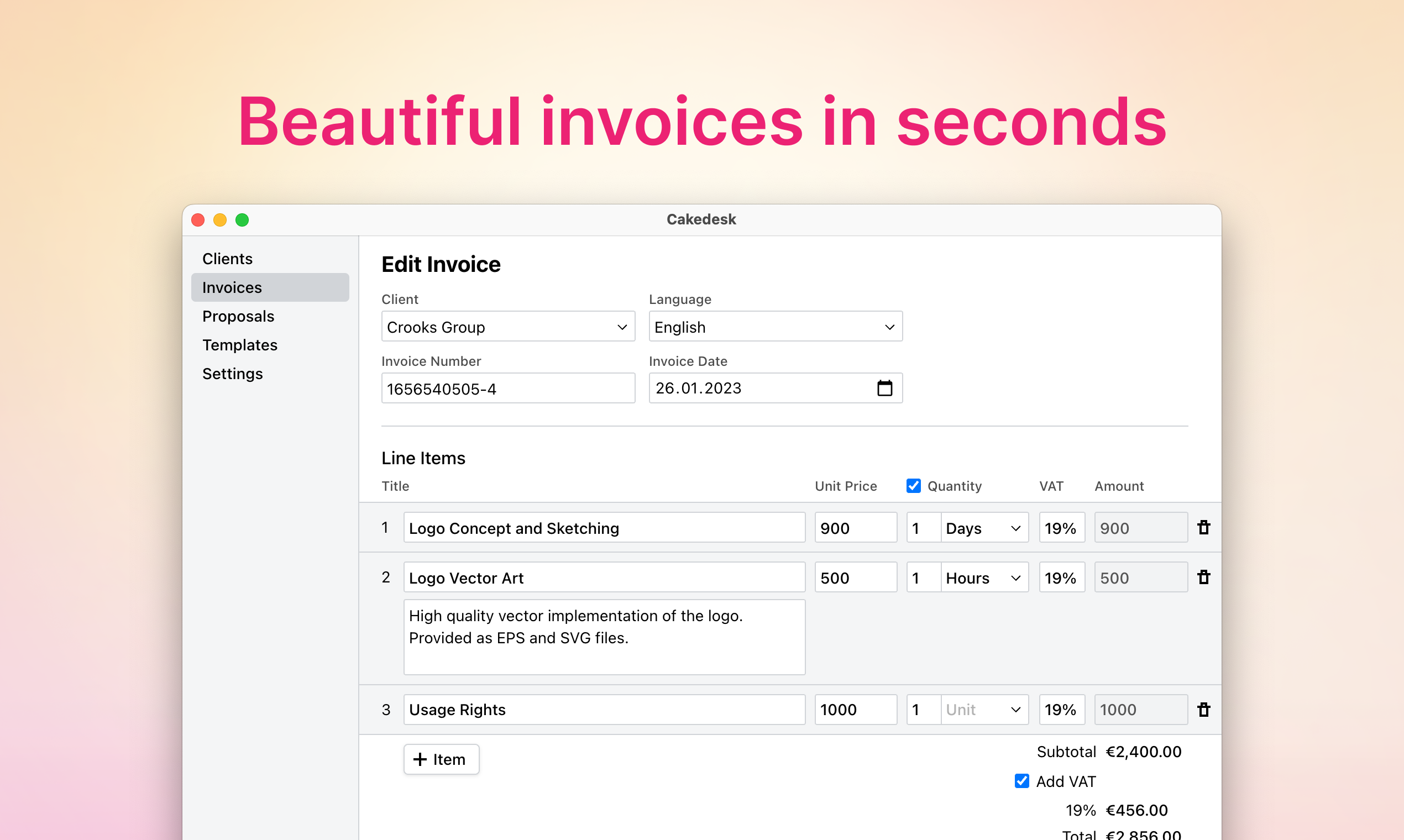The image size is (1404, 840).
Task: Click the quantity field in row 2
Action: click(924, 577)
